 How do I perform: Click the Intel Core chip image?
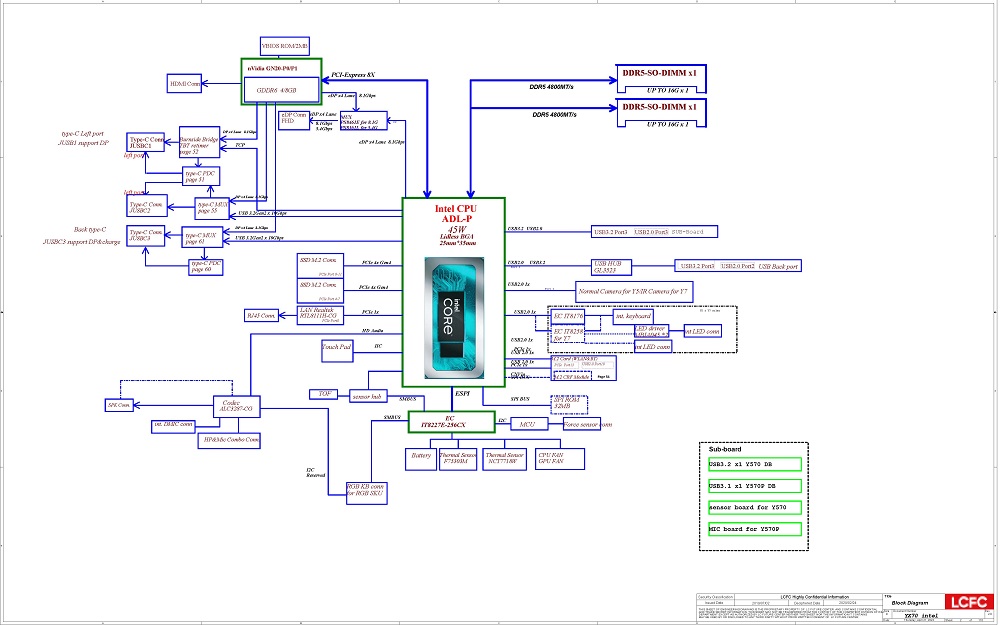click(x=454, y=318)
